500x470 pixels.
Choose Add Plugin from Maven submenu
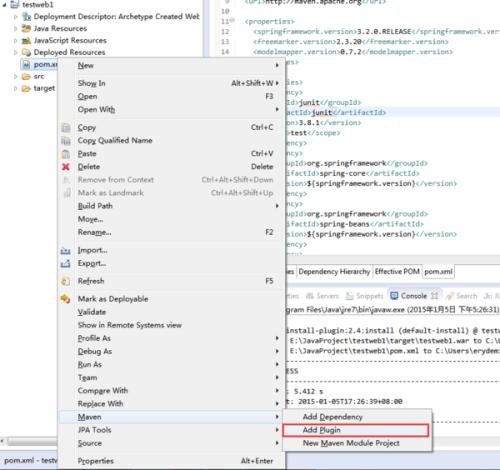(x=356, y=430)
